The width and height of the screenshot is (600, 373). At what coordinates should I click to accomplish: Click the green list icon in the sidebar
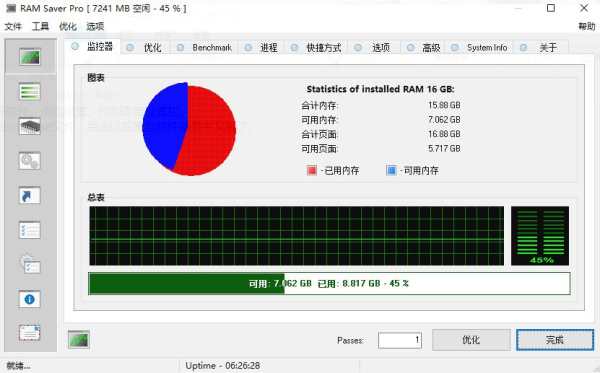pyautogui.click(x=30, y=92)
